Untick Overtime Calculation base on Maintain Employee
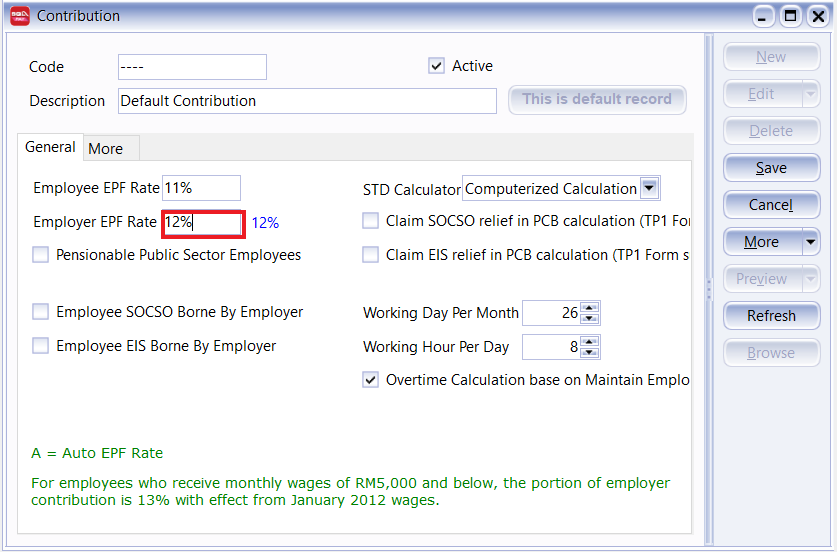The image size is (837, 552). [370, 380]
